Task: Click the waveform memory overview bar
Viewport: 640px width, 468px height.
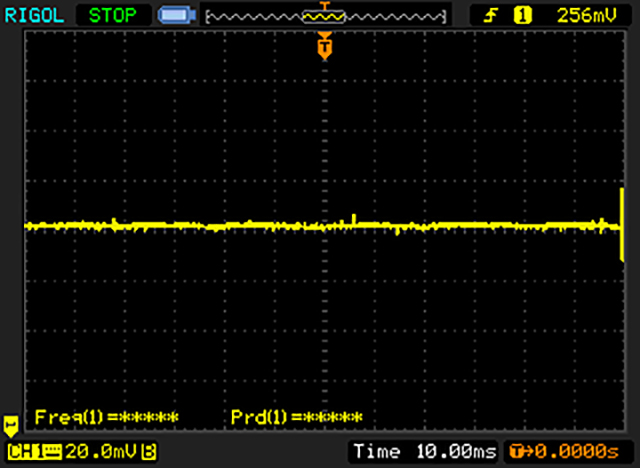Action: [326, 17]
